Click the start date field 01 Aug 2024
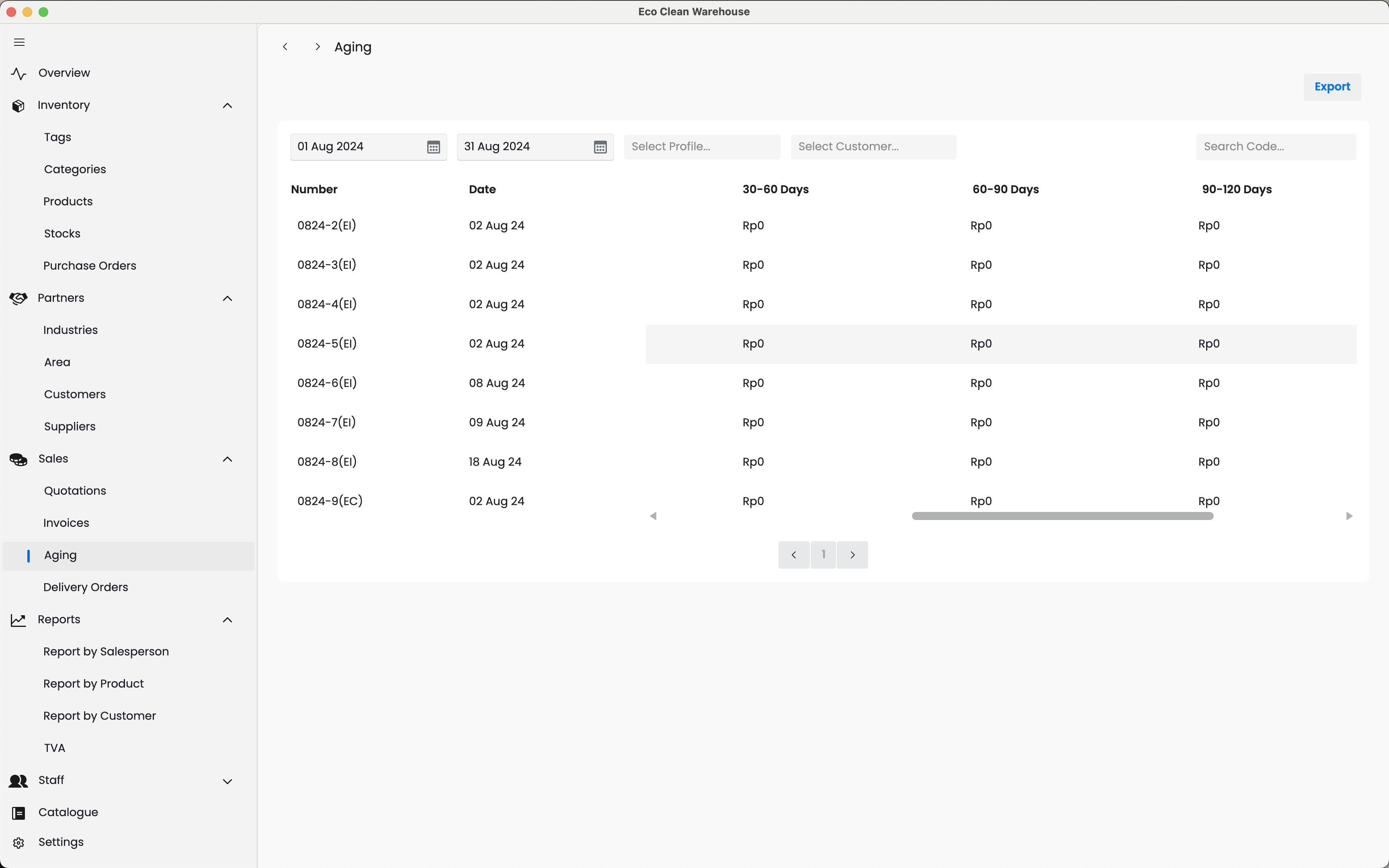The image size is (1389, 868). tap(369, 146)
